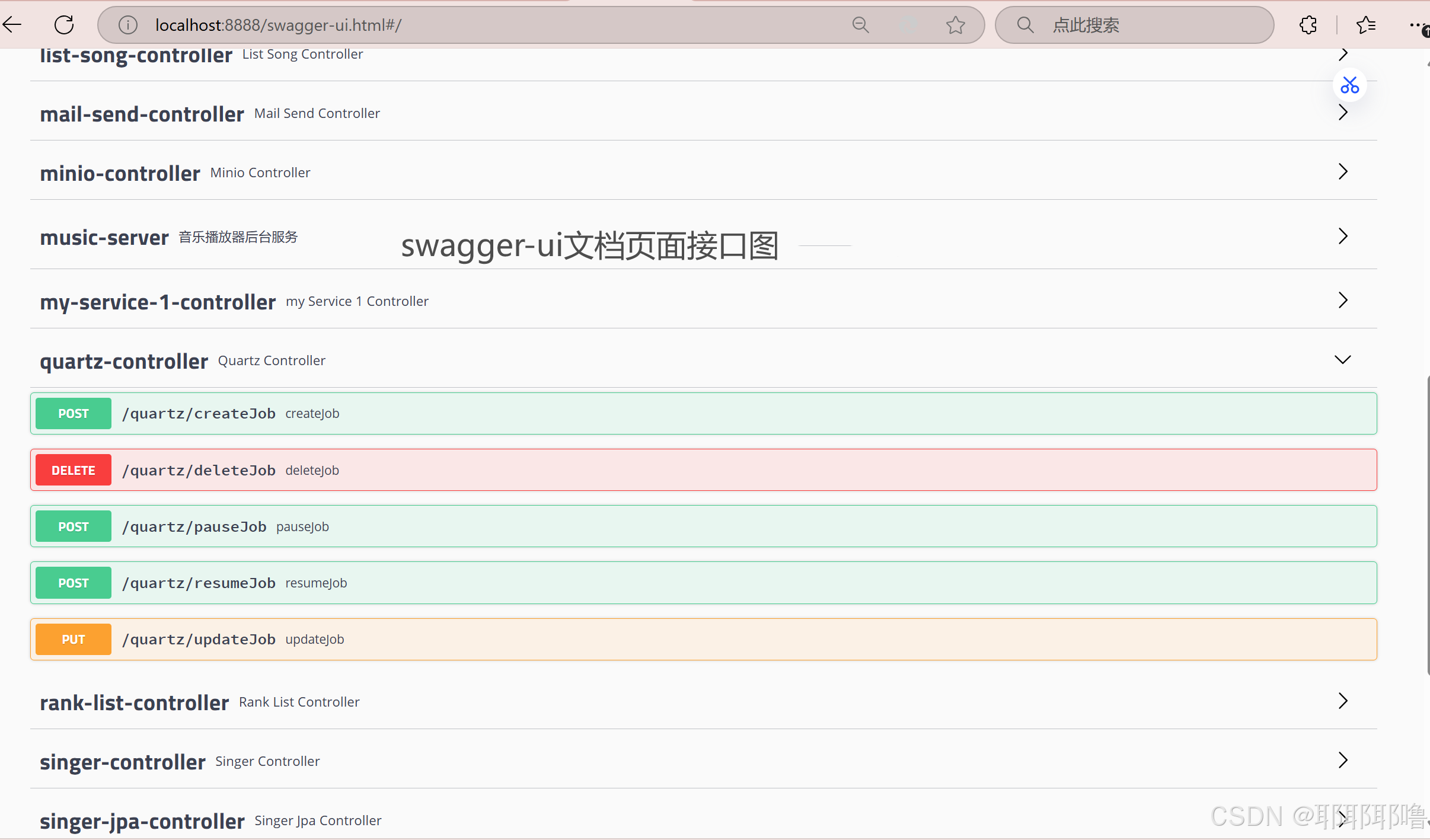1430x840 pixels.
Task: Reload the swagger-ui page
Action: (x=64, y=25)
